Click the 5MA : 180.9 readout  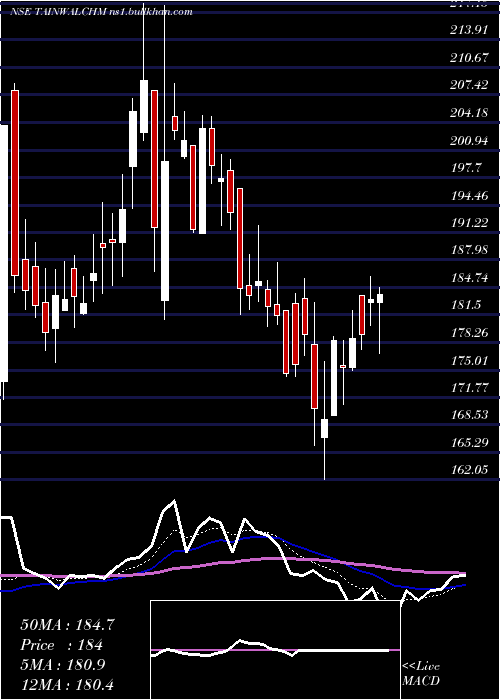pos(63,664)
